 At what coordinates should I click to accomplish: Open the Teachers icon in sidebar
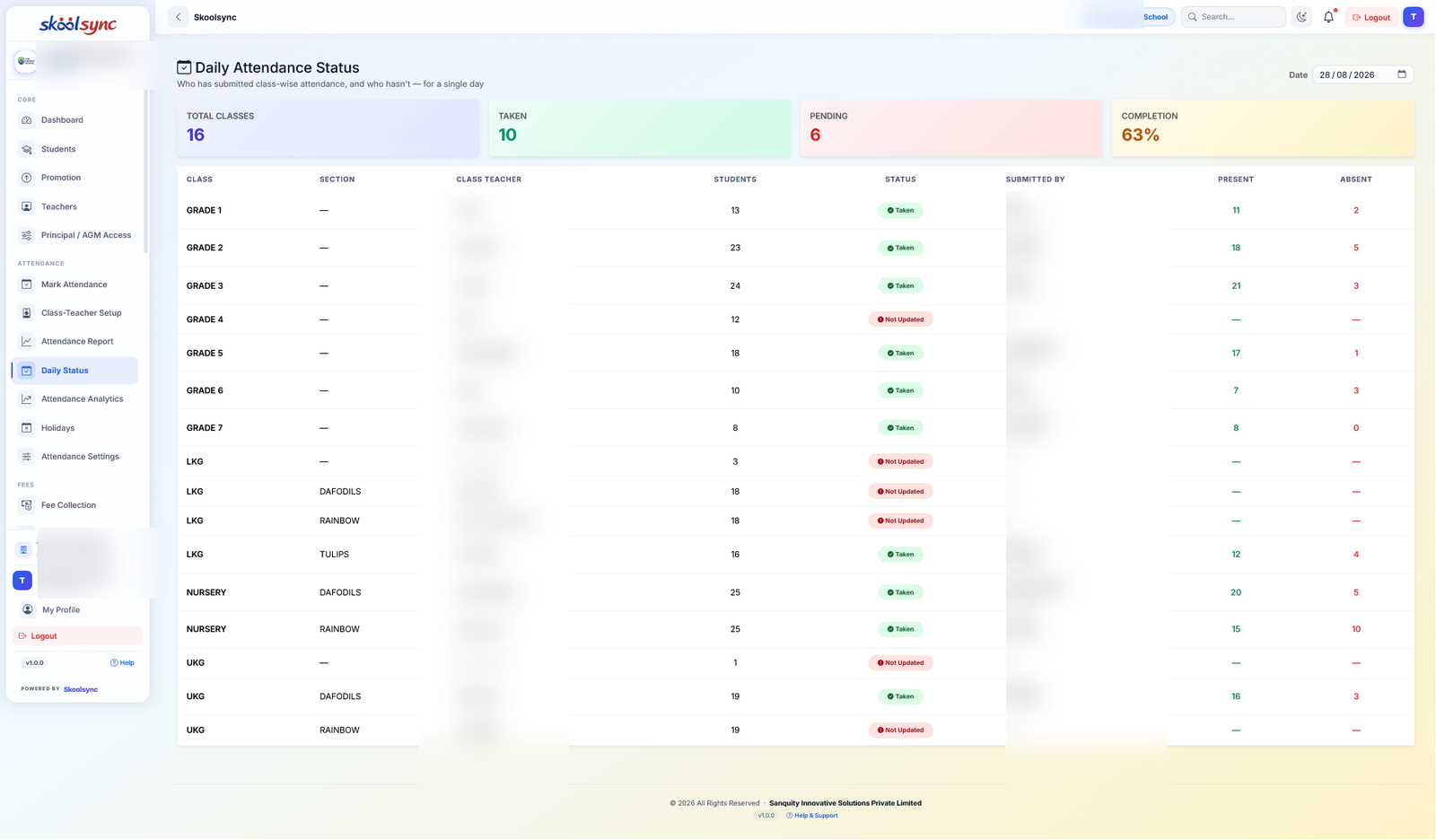tap(27, 206)
